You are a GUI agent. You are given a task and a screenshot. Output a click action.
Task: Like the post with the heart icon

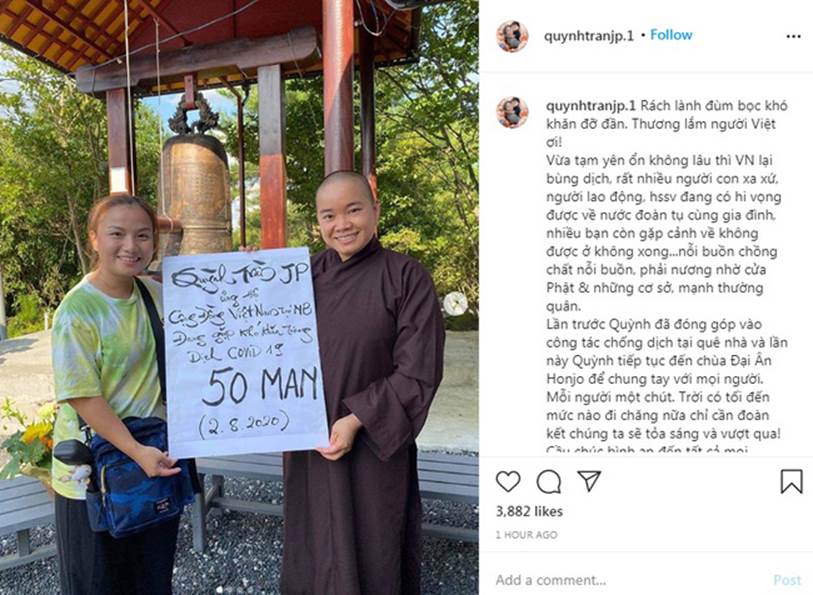508,481
